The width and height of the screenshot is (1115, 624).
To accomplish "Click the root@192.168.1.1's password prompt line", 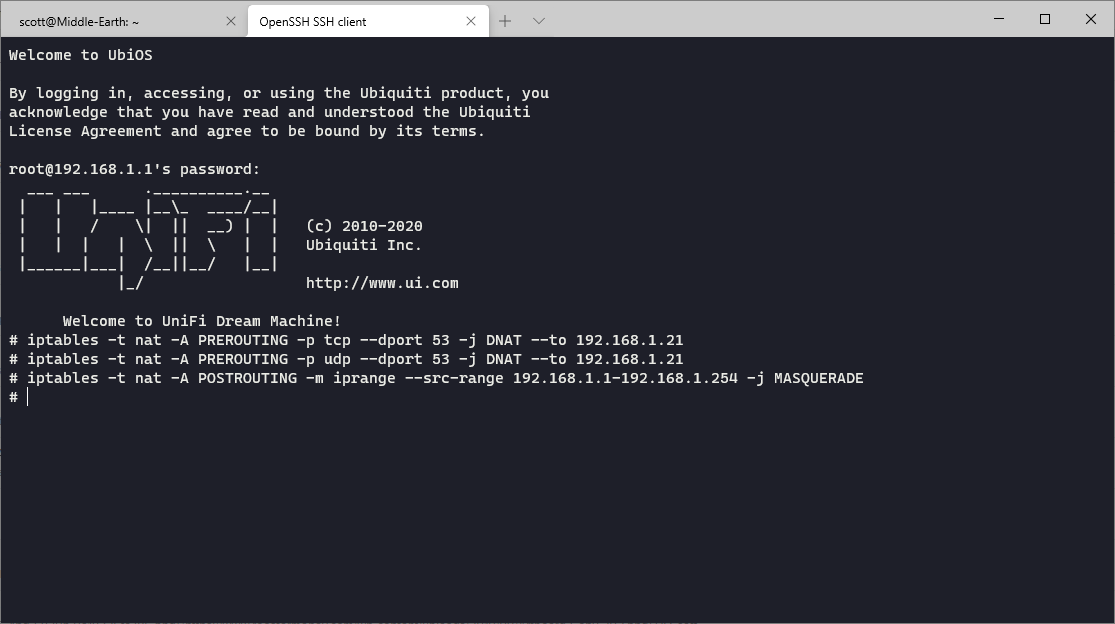I will tap(134, 169).
